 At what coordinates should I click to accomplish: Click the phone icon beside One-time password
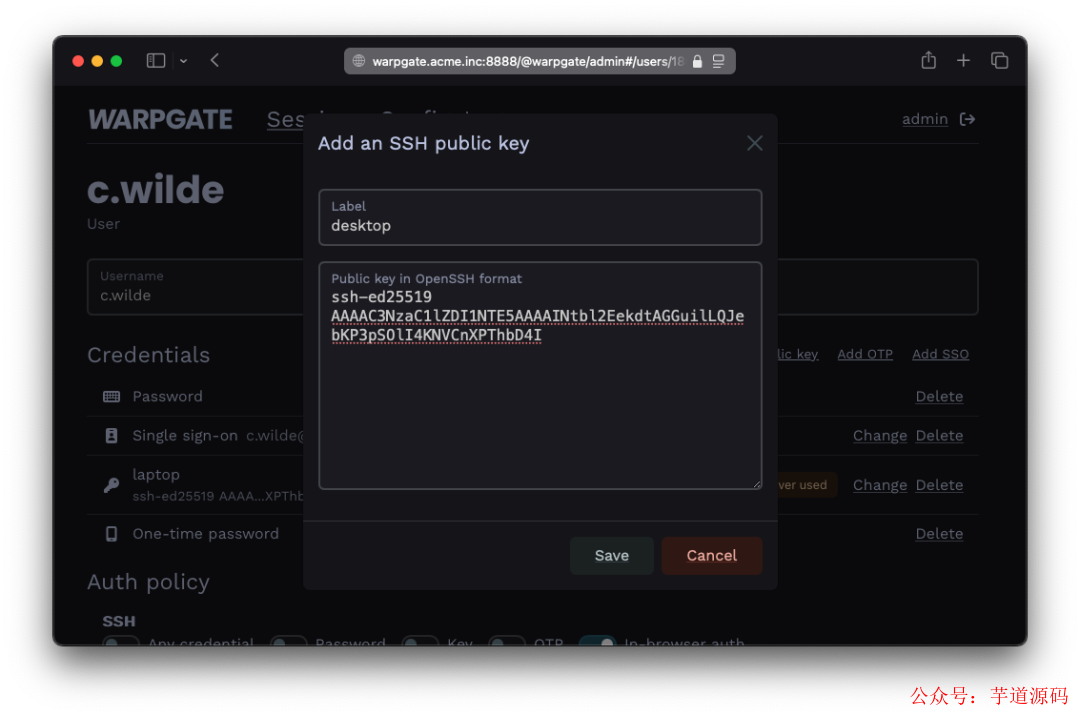(x=111, y=534)
